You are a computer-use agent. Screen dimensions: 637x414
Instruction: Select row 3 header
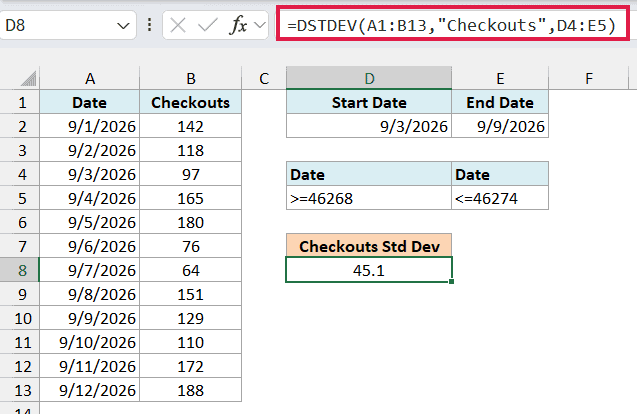pos(20,150)
